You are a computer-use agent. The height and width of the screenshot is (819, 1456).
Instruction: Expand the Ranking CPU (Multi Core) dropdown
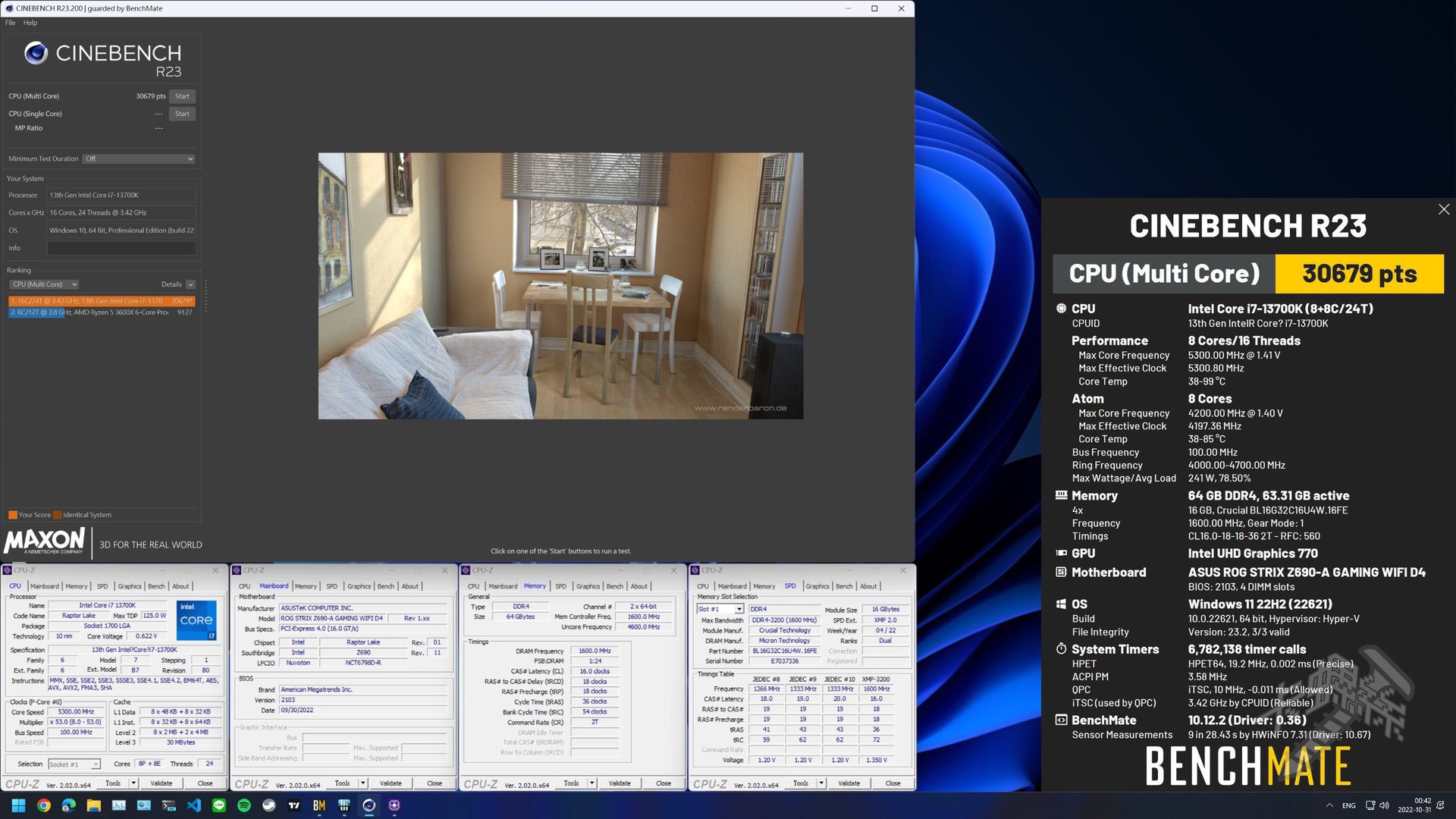tap(45, 284)
